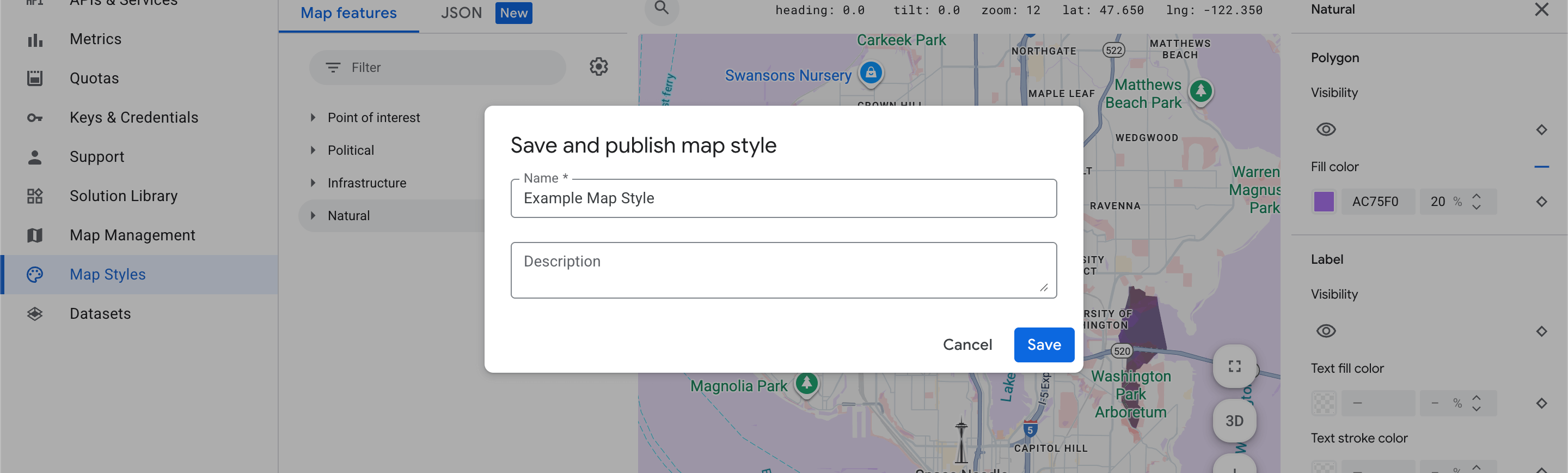This screenshot has height=473, width=1568.
Task: Open the feature list settings gear
Action: 599,66
